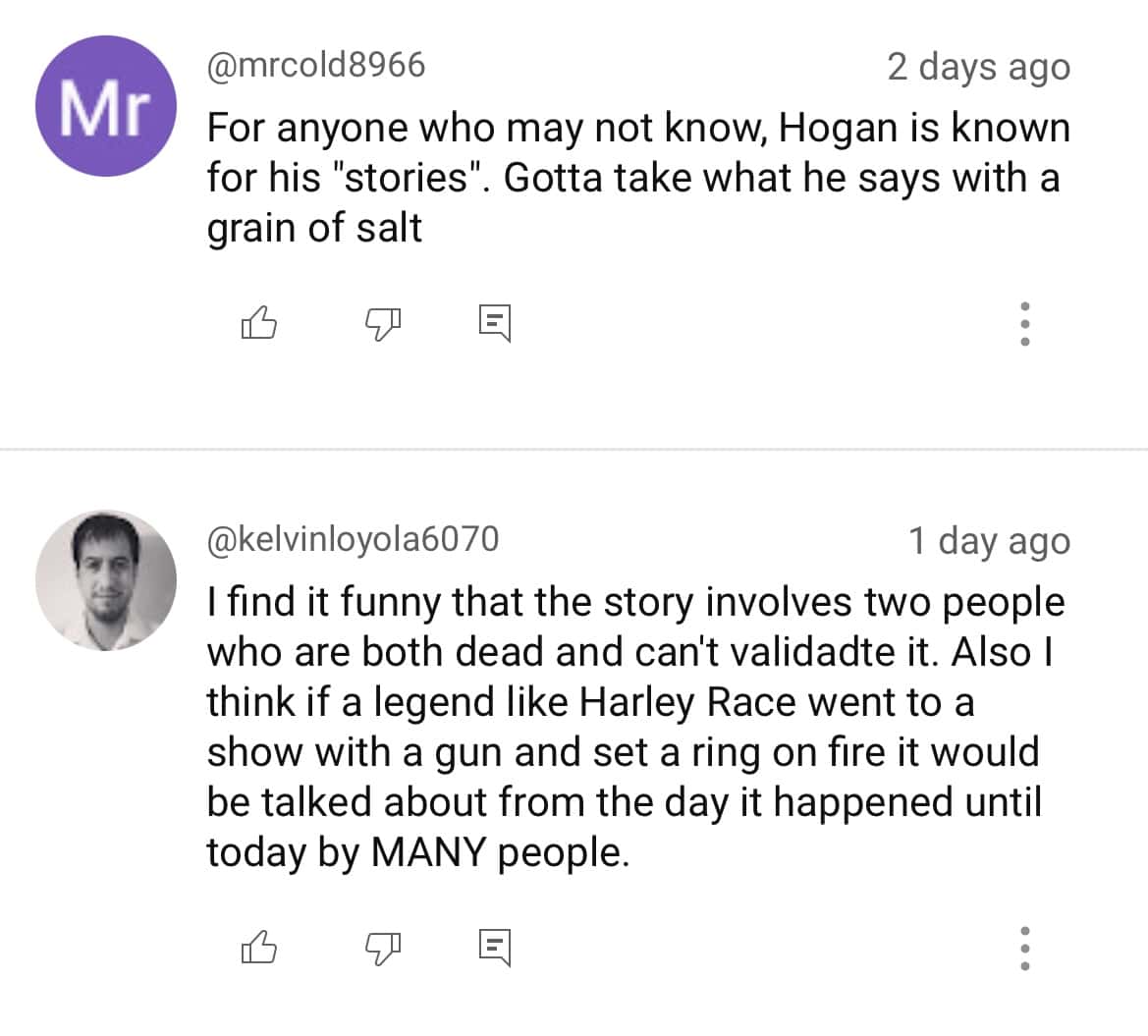Dislike the comment by @kelvinloyola6070
Viewport: 1148px width, 1036px height.
click(x=383, y=947)
